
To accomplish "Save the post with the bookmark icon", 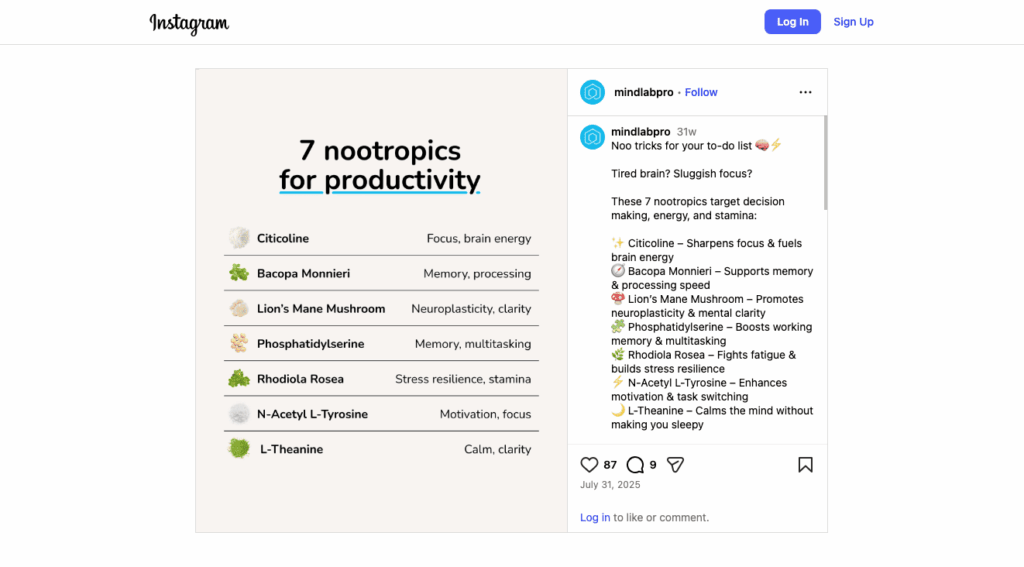I will [805, 464].
